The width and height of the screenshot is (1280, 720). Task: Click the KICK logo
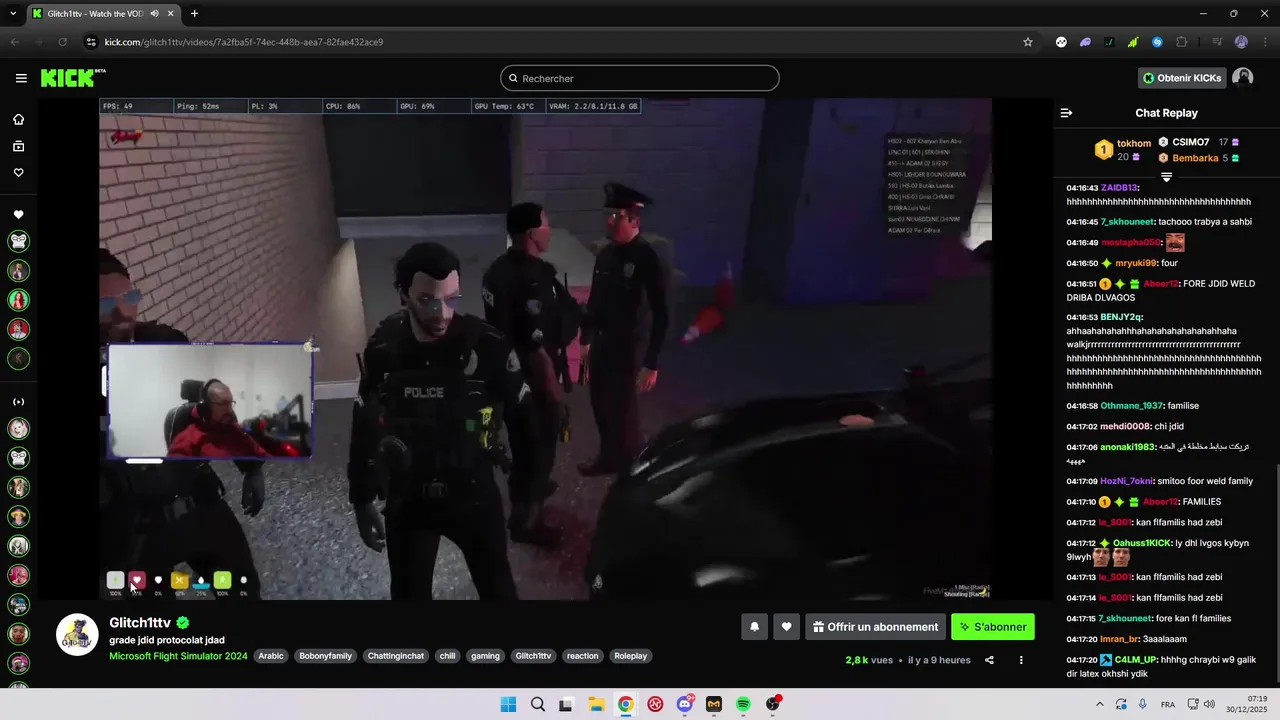tap(72, 78)
